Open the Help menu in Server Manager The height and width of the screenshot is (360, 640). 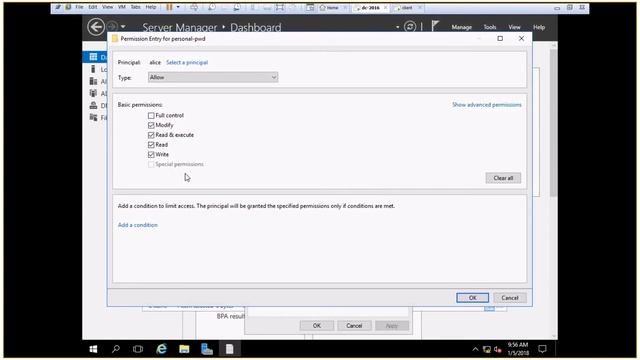coord(539,27)
